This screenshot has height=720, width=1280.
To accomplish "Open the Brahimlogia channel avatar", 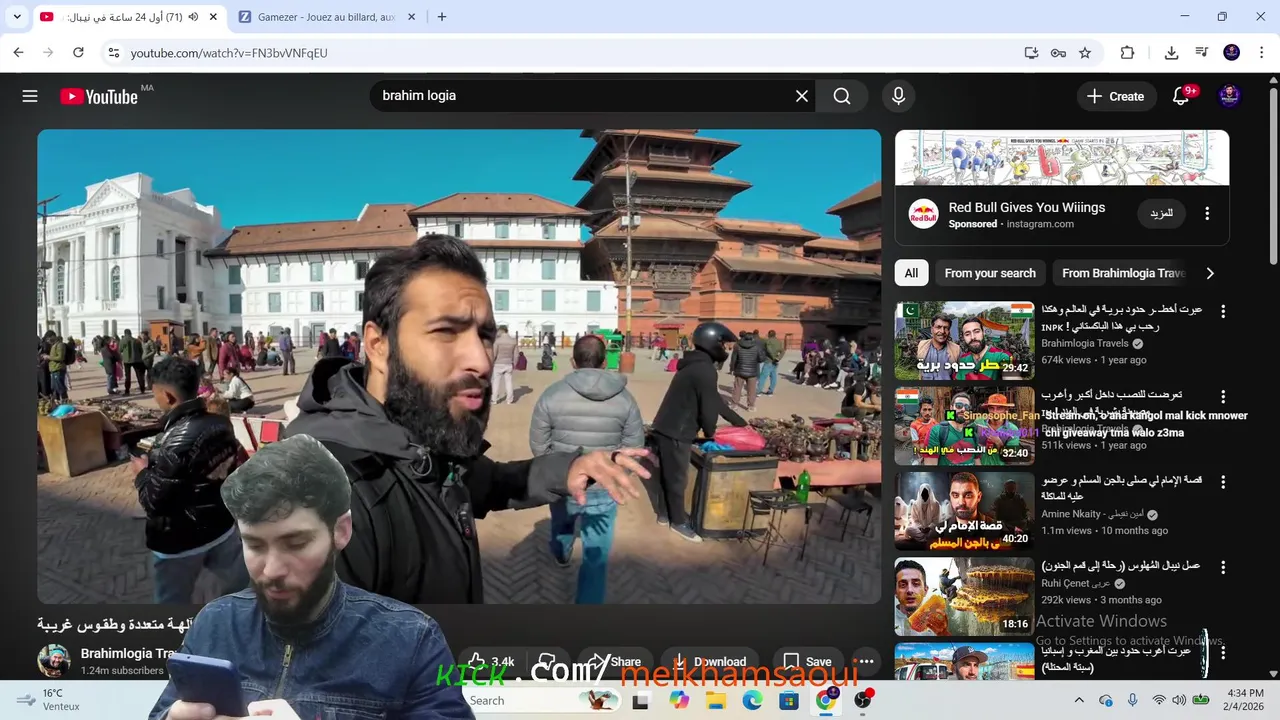I will click(53, 660).
